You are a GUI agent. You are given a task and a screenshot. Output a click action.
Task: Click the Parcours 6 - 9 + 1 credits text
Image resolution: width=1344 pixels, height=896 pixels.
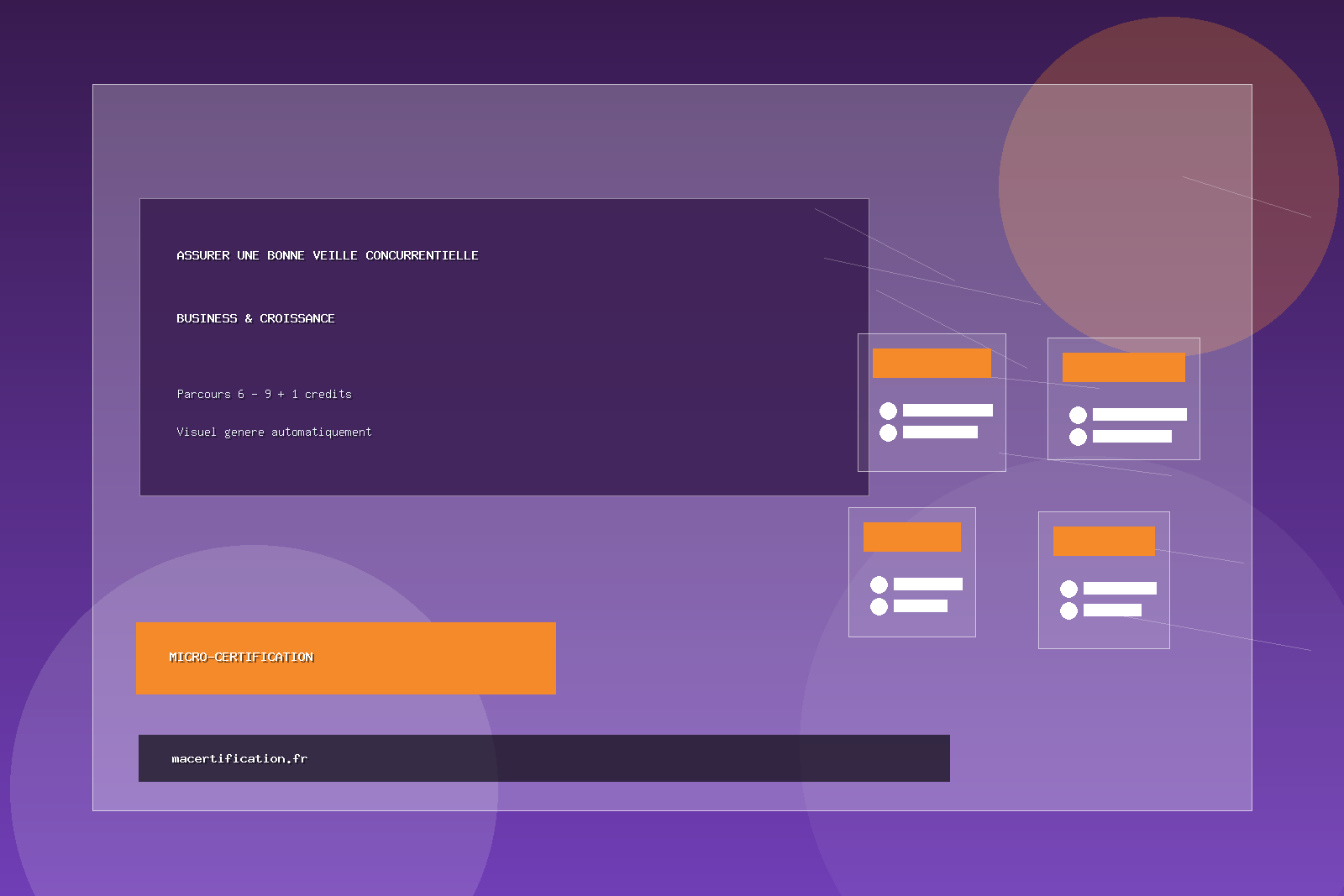coord(264,394)
